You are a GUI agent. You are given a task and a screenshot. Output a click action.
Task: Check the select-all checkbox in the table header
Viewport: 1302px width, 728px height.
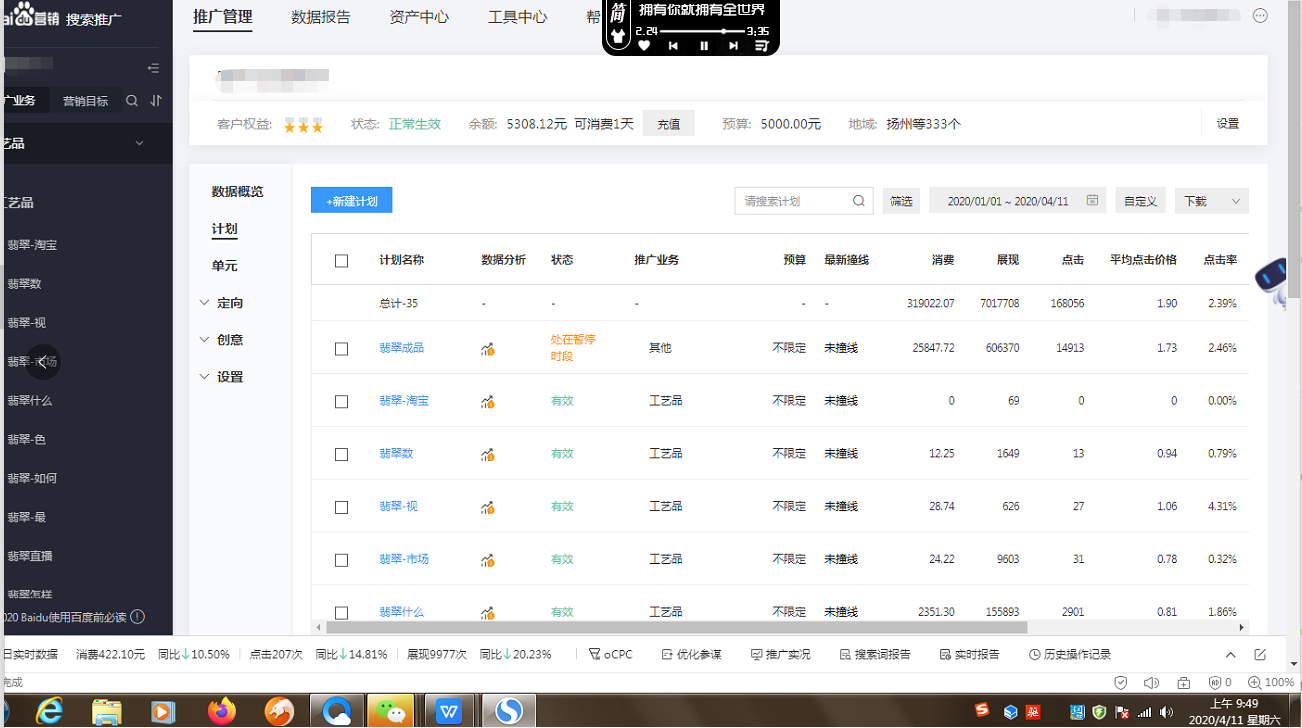[341, 260]
